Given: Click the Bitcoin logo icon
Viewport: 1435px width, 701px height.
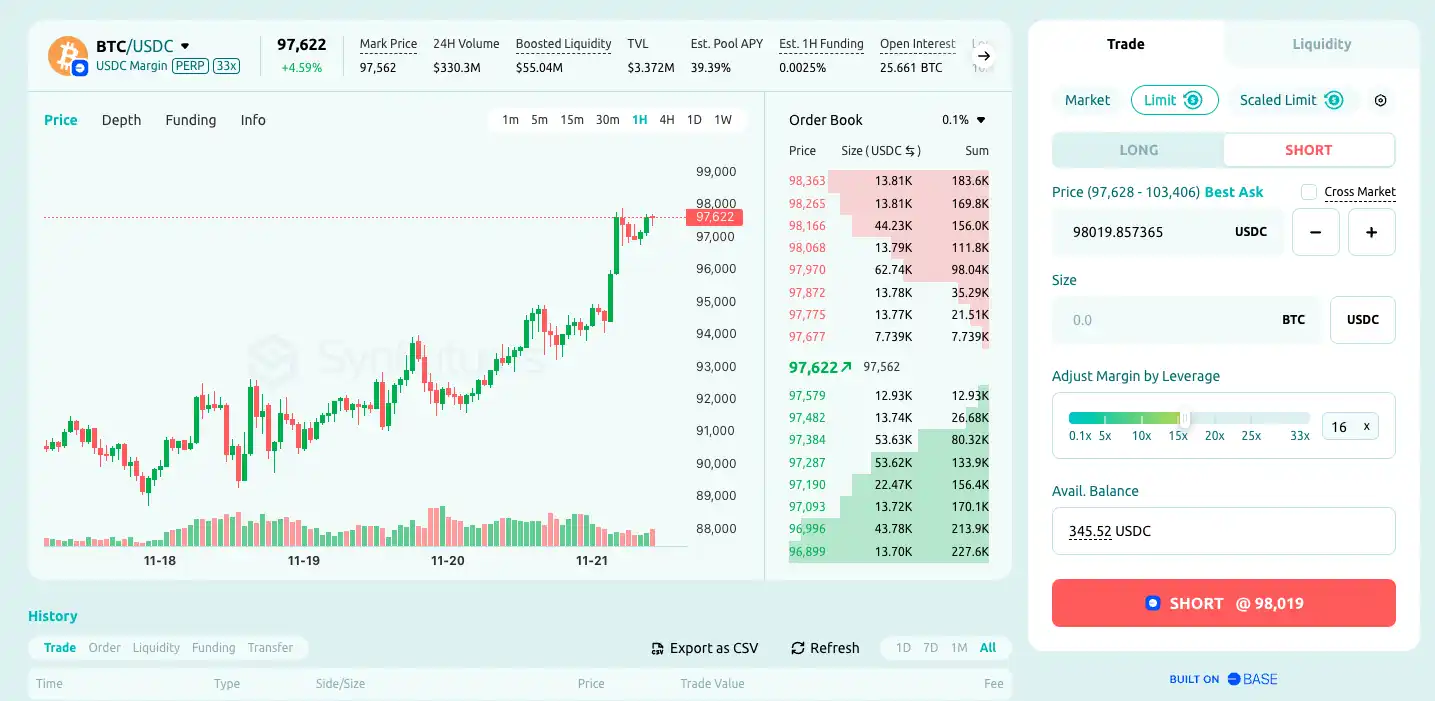Looking at the screenshot, I should 68,55.
